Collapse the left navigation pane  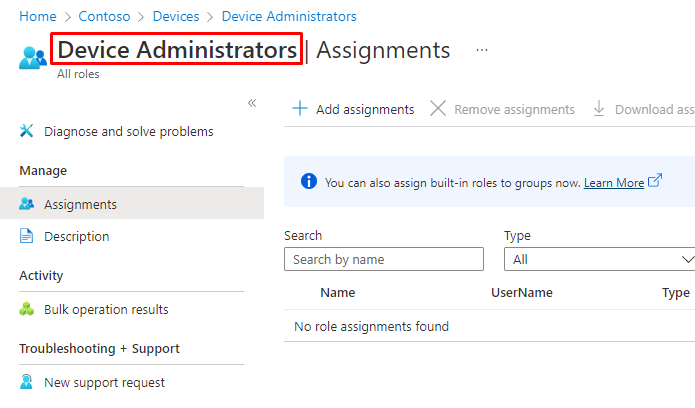click(x=252, y=103)
